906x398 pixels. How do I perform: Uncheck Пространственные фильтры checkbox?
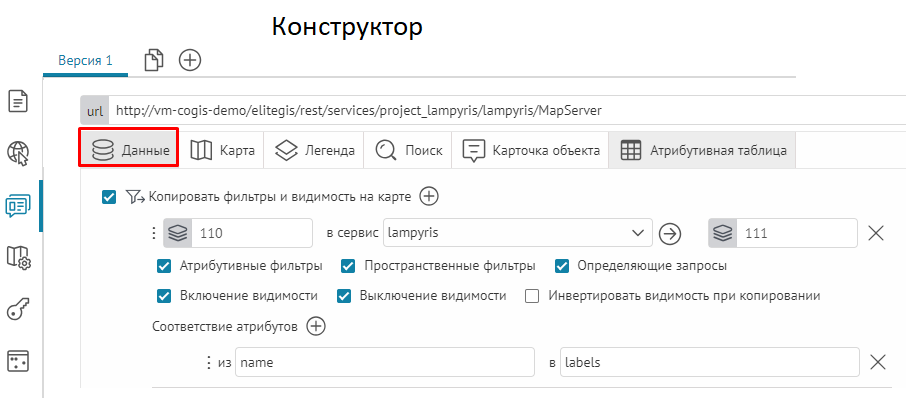point(348,266)
